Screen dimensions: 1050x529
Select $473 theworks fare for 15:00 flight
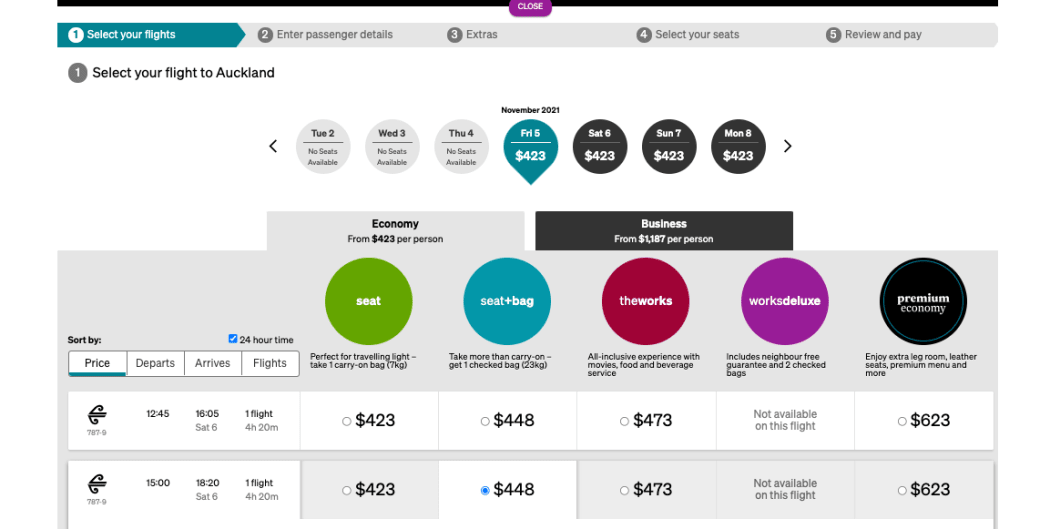pyautogui.click(x=624, y=490)
